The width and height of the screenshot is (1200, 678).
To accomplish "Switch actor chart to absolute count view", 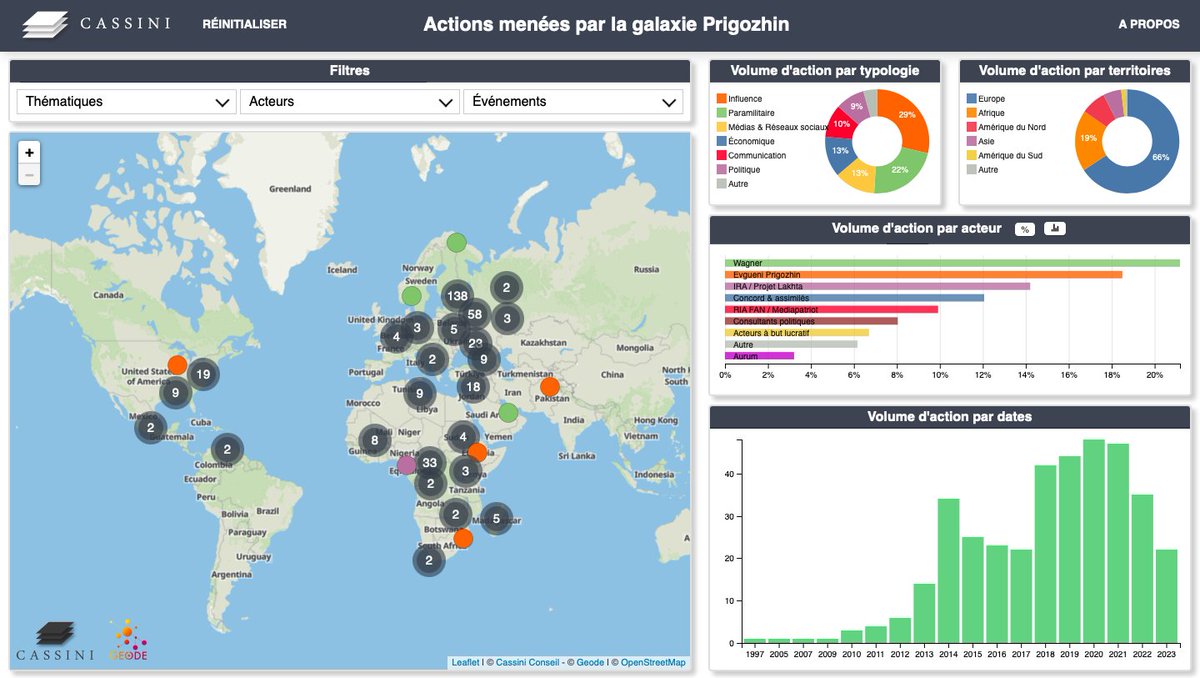I will 1055,229.
